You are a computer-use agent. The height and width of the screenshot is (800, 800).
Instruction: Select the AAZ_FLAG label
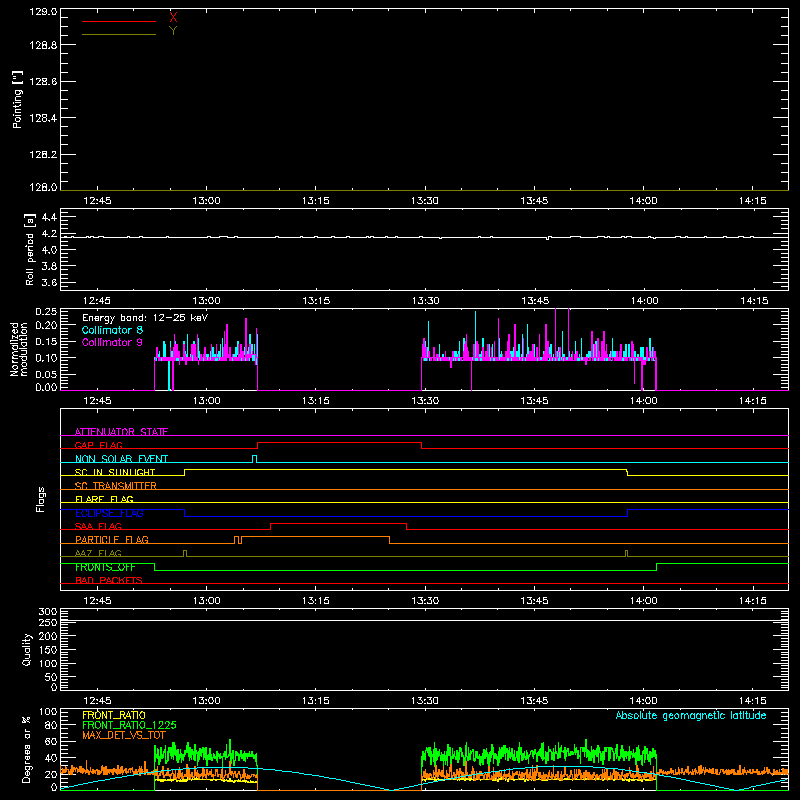pos(98,553)
